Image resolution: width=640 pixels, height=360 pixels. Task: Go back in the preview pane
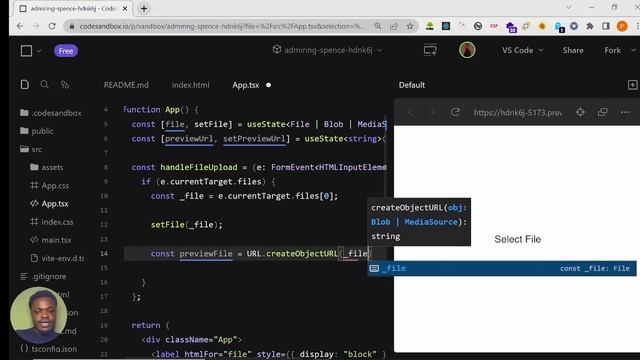(x=411, y=112)
